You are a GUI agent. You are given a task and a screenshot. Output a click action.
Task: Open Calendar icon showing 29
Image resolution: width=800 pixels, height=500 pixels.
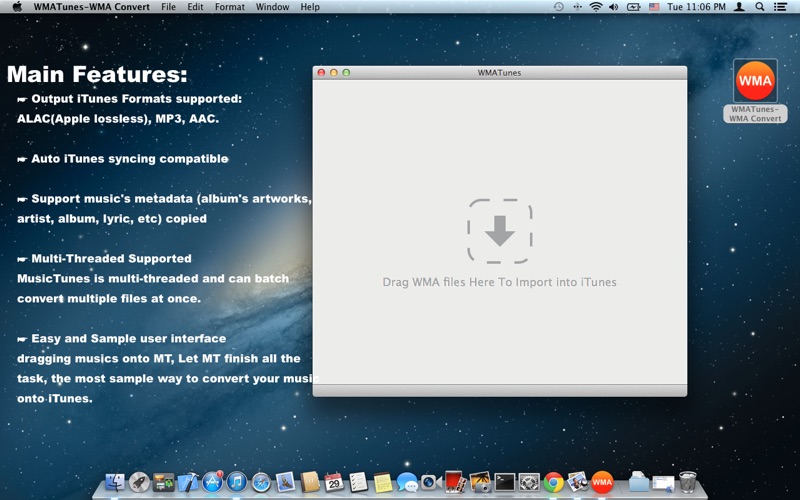coord(334,482)
